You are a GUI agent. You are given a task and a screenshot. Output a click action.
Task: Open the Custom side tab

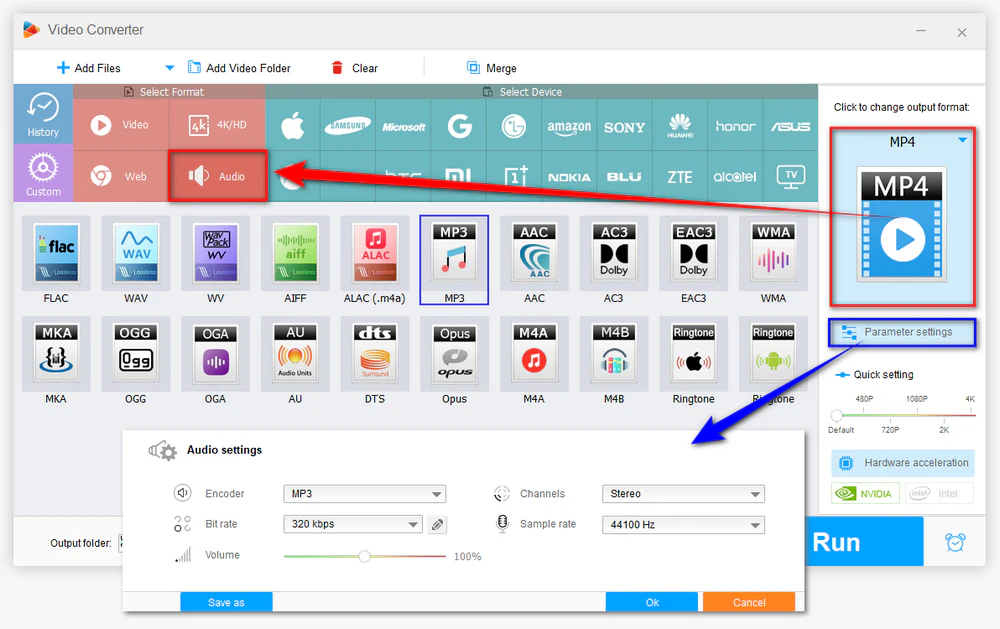[x=43, y=173]
